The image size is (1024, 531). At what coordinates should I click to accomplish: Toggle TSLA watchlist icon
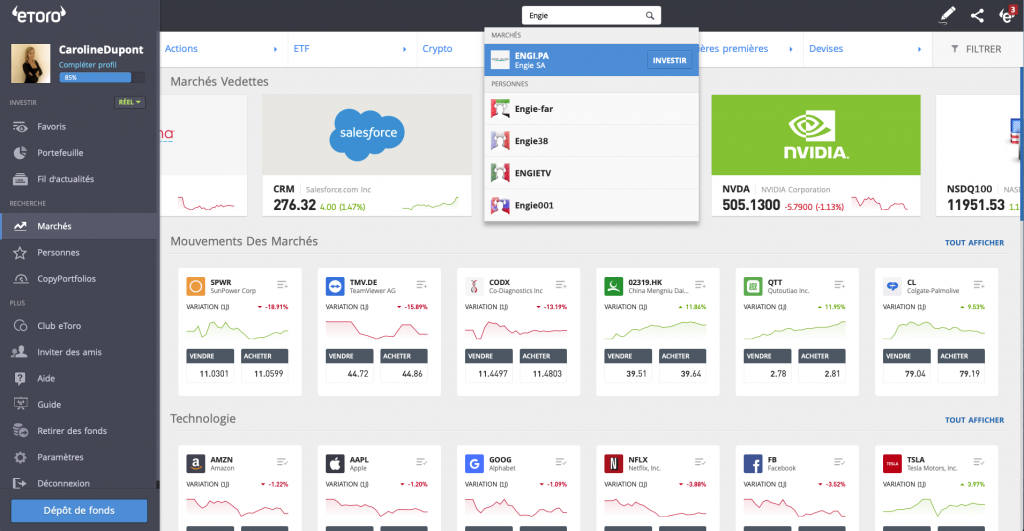979,462
